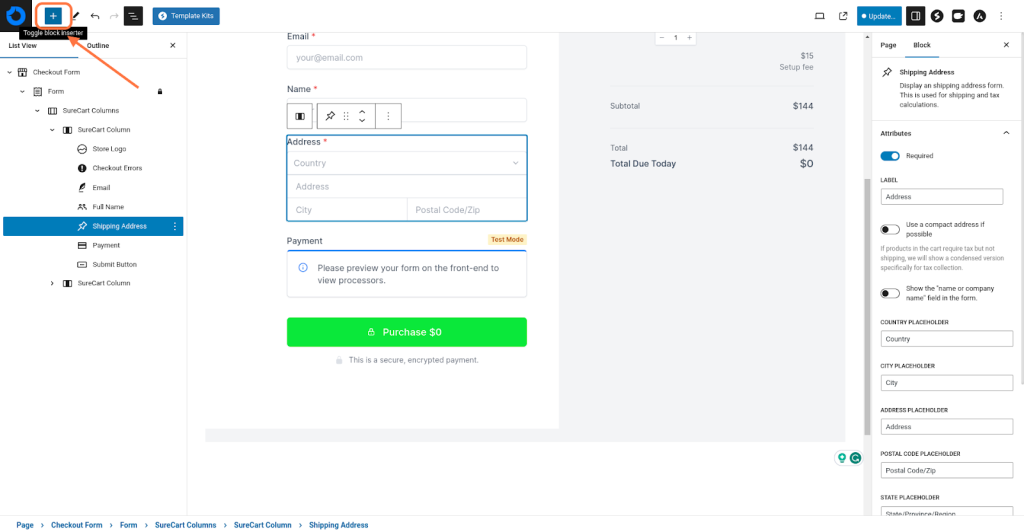Viewport: 1024px width, 532px height.
Task: Expand the collapsed SureCart Column node
Action: click(x=52, y=283)
